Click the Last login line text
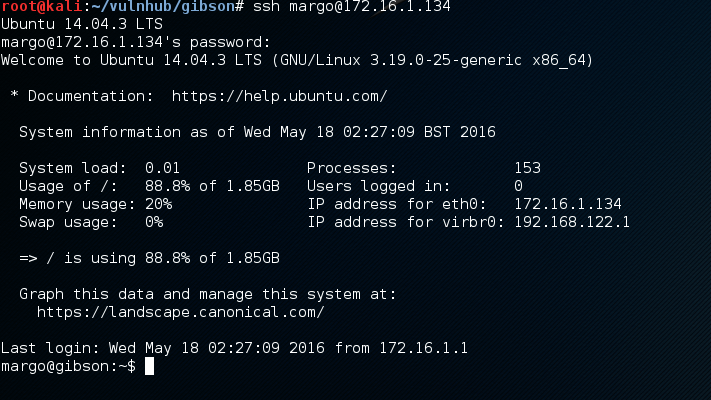This screenshot has height=400, width=711. pos(234,348)
